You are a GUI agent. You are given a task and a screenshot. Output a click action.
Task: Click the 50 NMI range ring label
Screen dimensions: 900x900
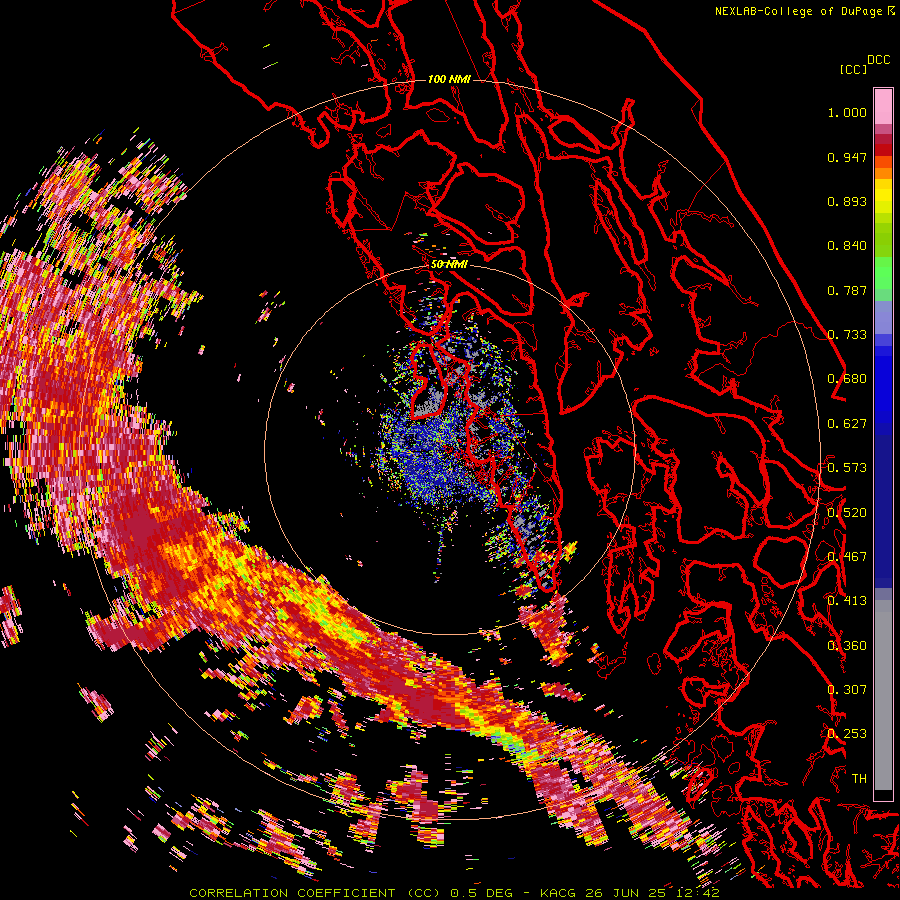pos(449,264)
